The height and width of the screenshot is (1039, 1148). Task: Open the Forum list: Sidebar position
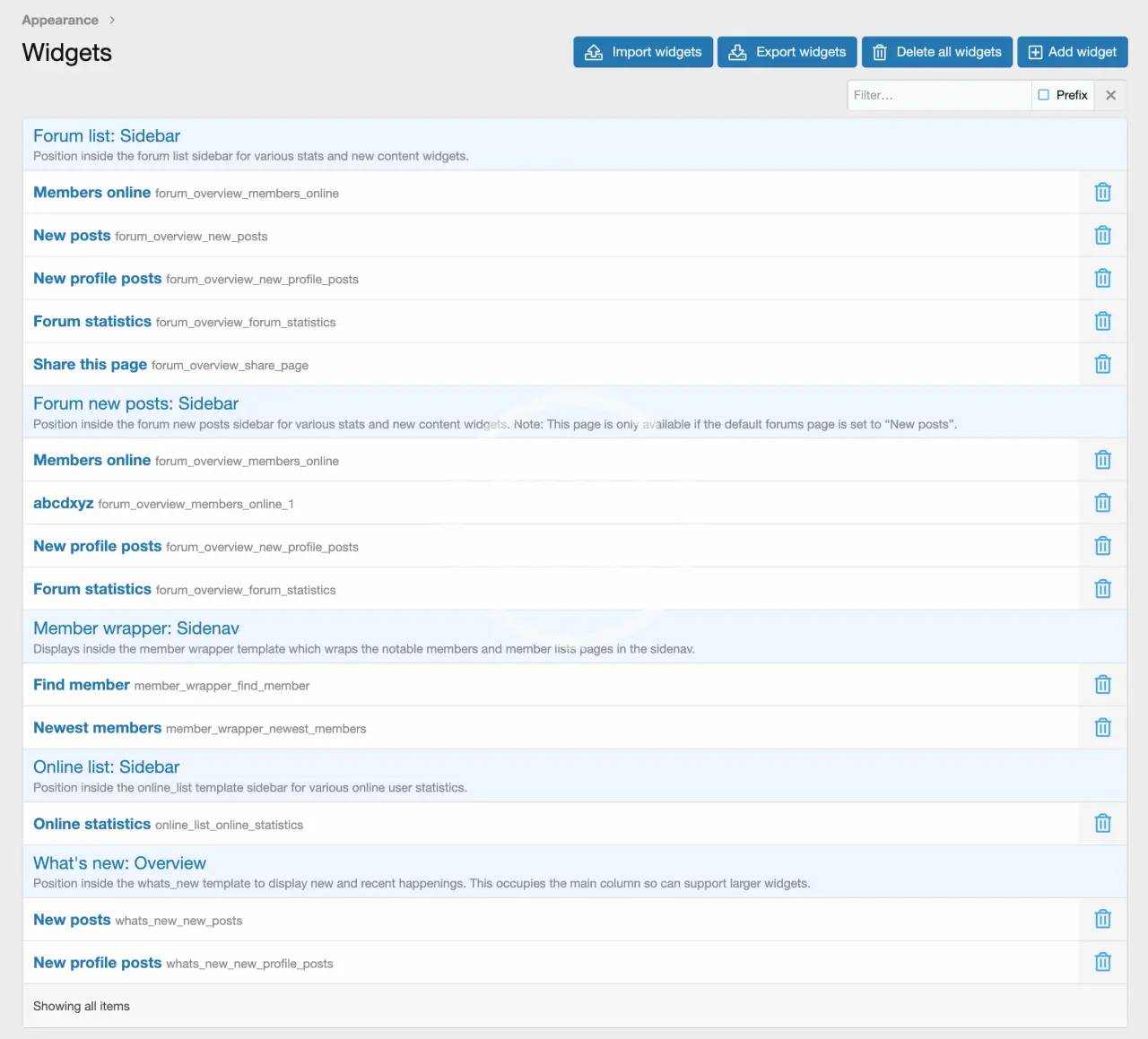(x=107, y=136)
